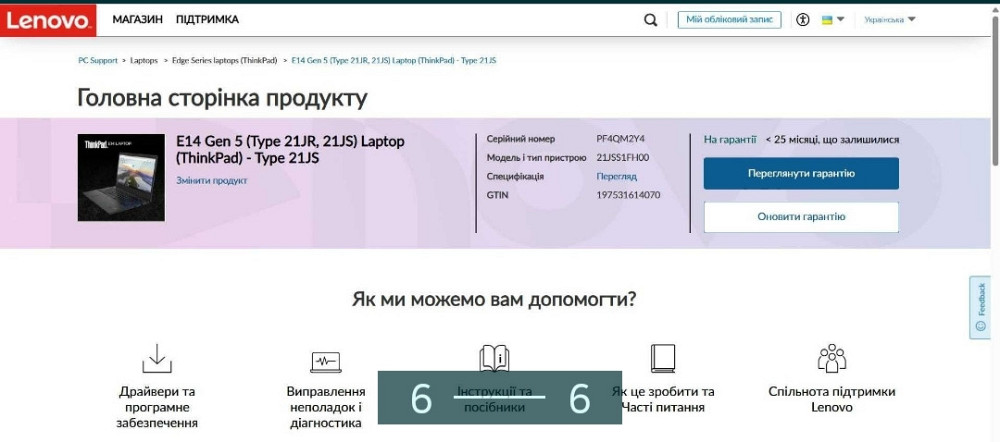Open accessibility options icon
The image size is (1000, 442).
pos(803,20)
